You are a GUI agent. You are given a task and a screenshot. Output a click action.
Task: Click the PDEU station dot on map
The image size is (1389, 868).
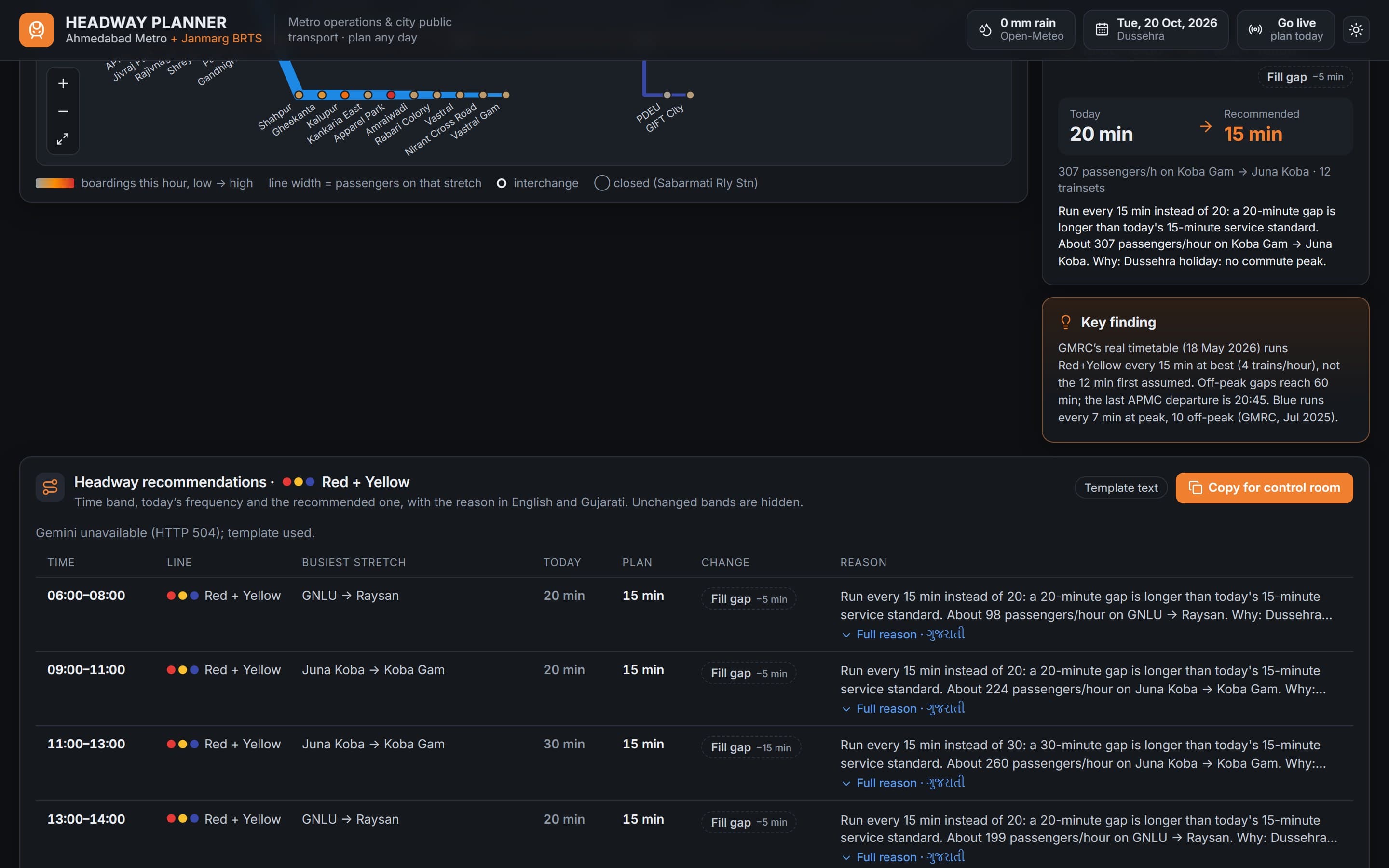click(x=667, y=95)
